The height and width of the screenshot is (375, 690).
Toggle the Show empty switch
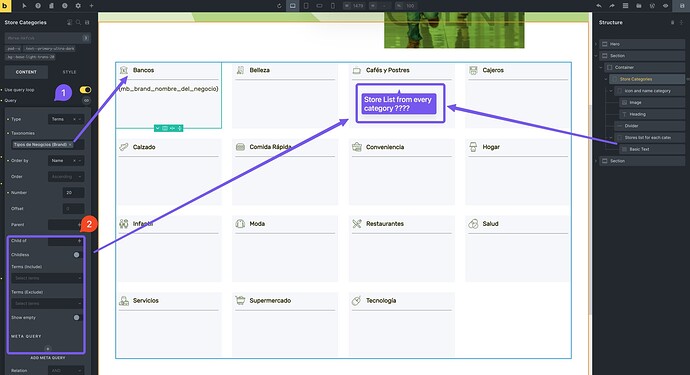coord(77,318)
